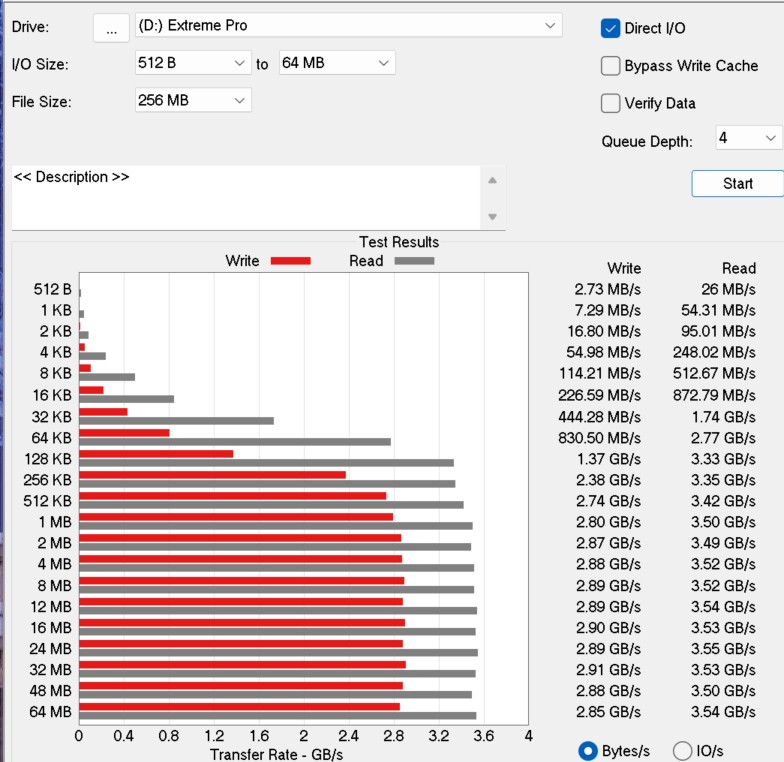Expand the maximum I/O Size 64 MB dropdown
This screenshot has width=784, height=762.
tap(337, 63)
